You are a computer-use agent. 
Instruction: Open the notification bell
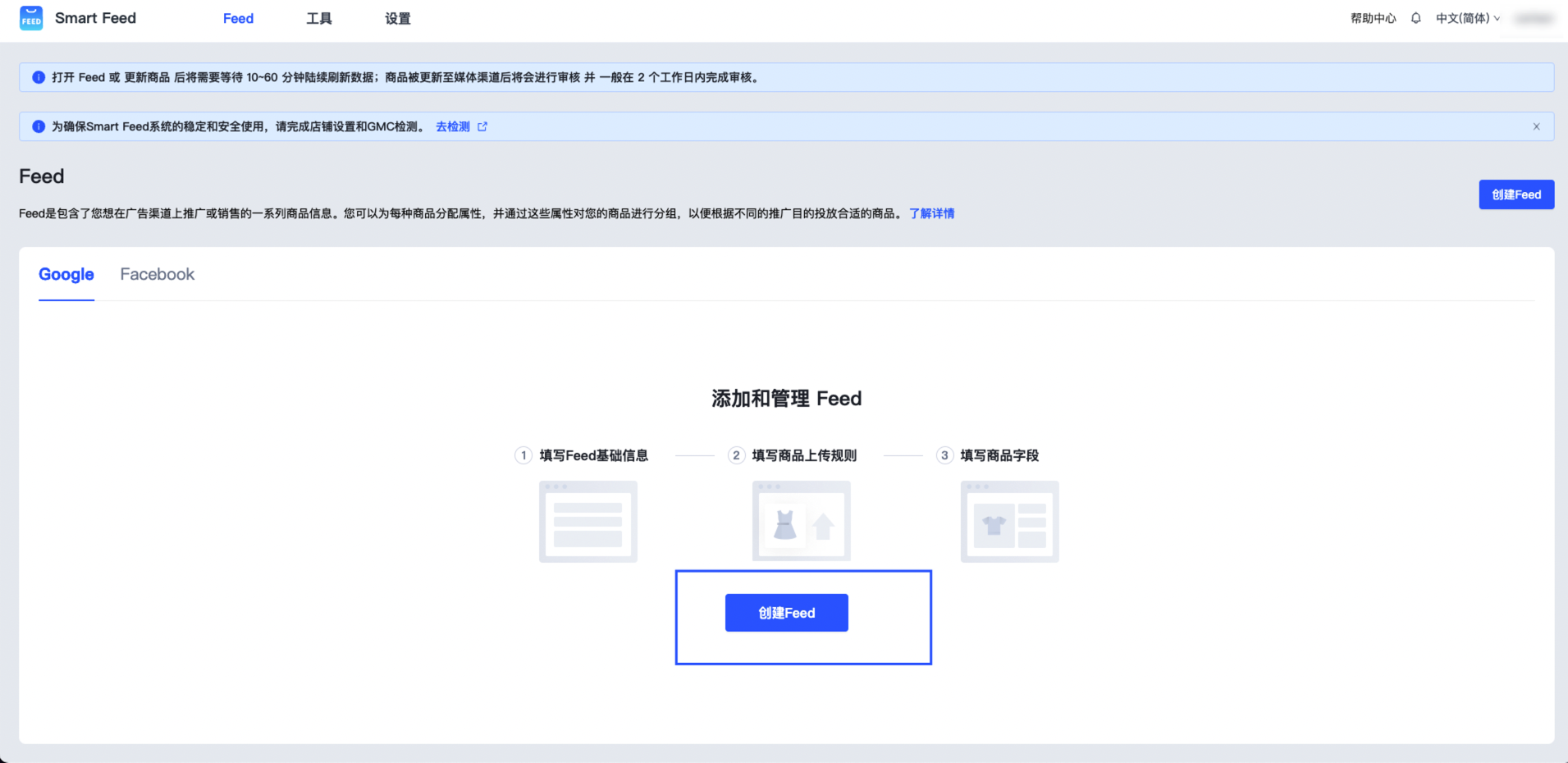click(x=1415, y=17)
